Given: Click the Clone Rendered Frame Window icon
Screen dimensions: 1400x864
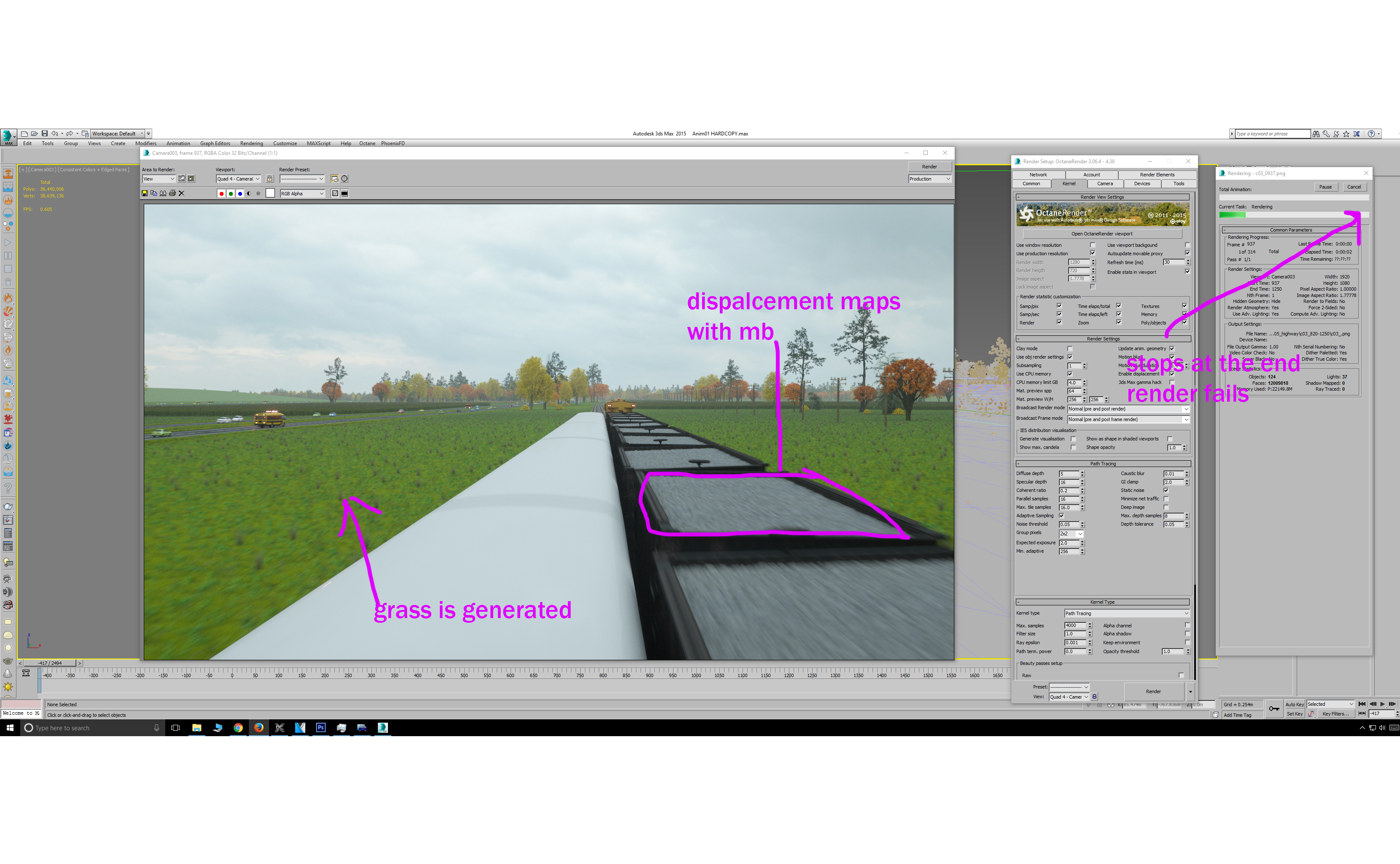Looking at the screenshot, I should [163, 194].
